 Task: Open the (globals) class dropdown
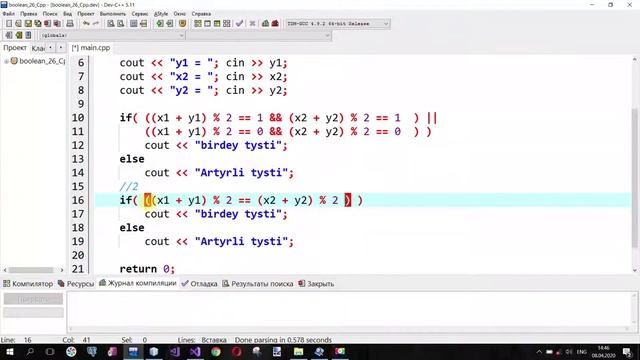click(112, 36)
